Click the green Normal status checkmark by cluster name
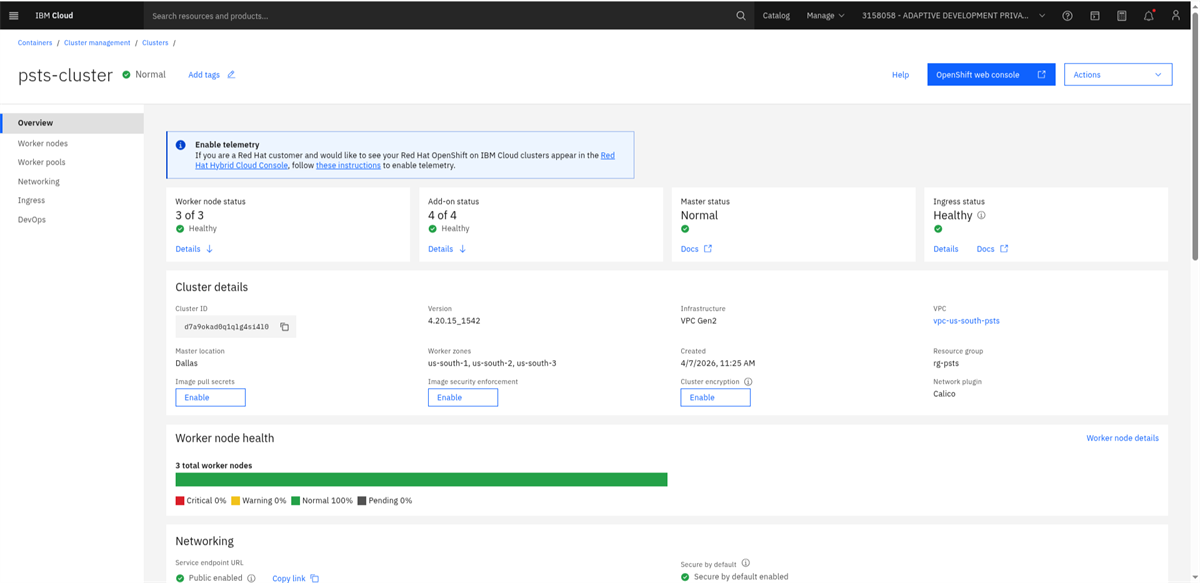Image resolution: width=1200 pixels, height=583 pixels. pyautogui.click(x=126, y=75)
